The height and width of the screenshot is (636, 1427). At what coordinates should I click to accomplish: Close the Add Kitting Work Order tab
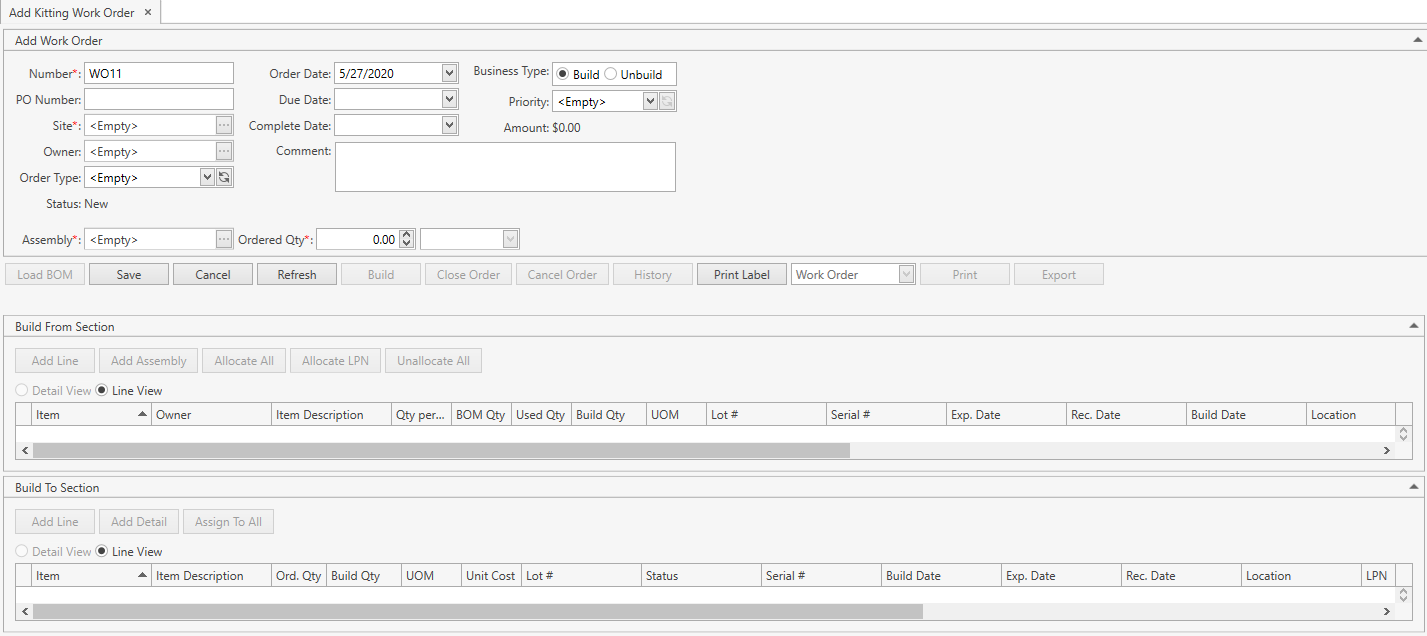(x=148, y=12)
